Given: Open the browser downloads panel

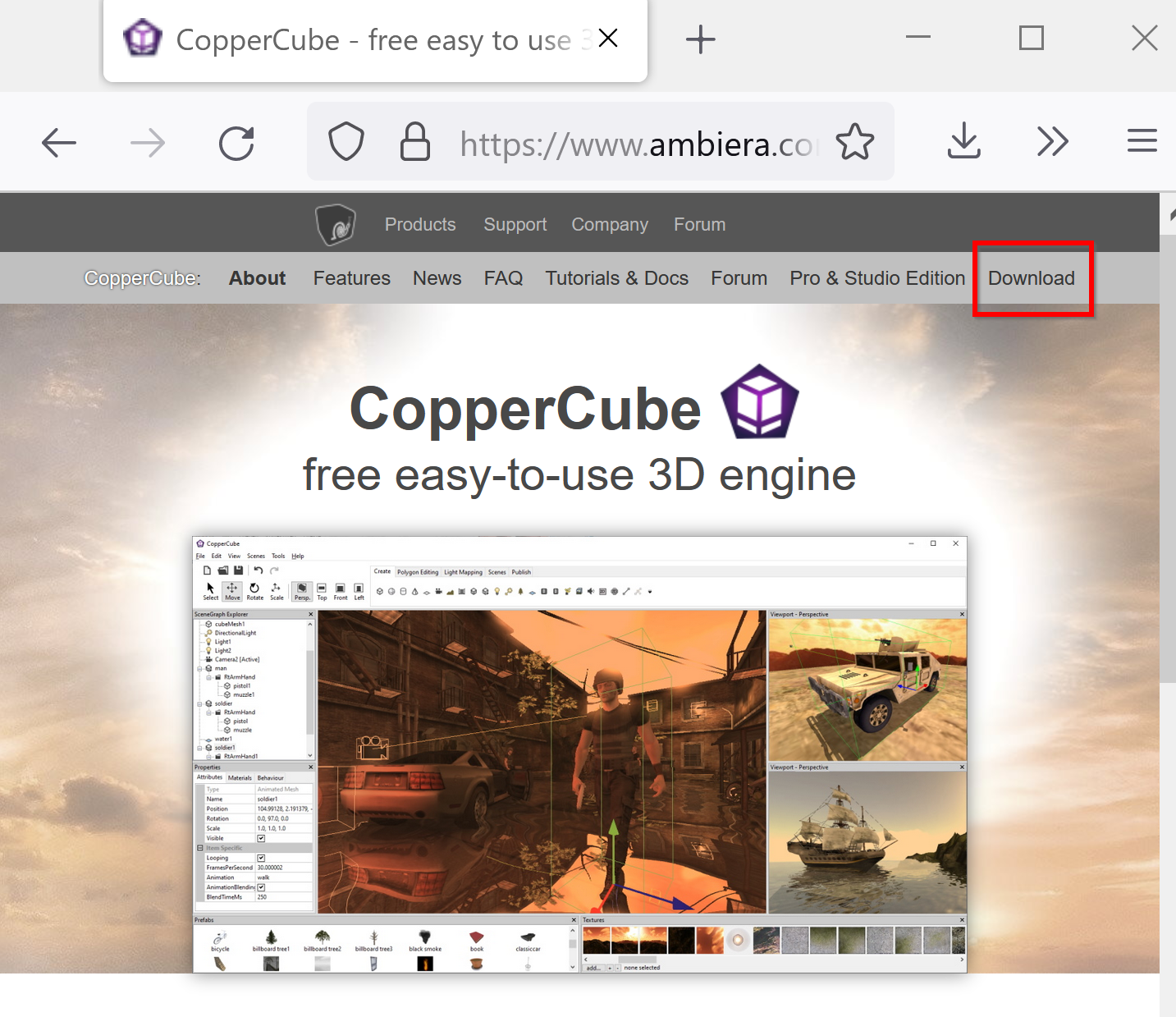Looking at the screenshot, I should pos(964,141).
